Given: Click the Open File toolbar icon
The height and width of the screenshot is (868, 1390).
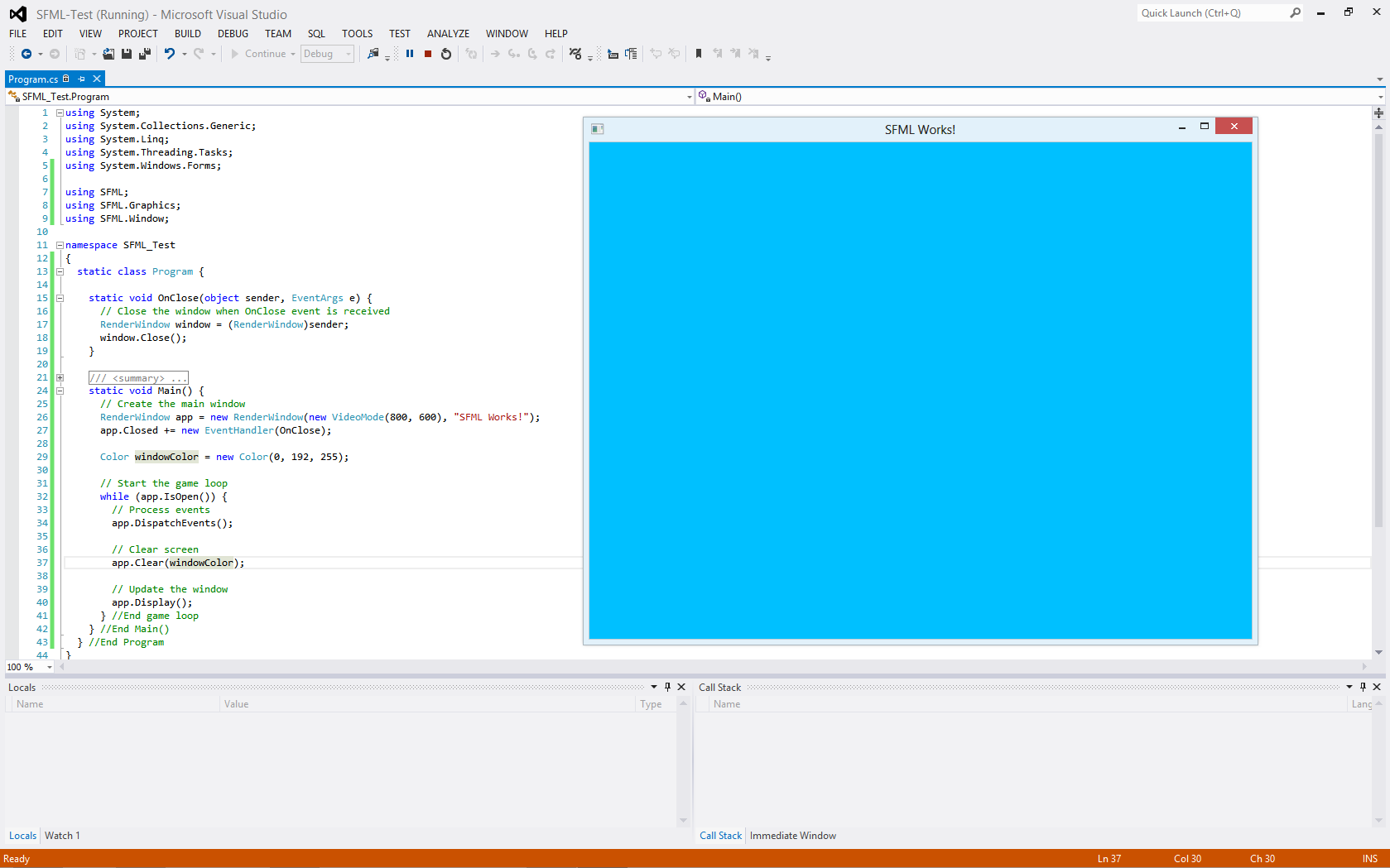Looking at the screenshot, I should click(x=108, y=54).
